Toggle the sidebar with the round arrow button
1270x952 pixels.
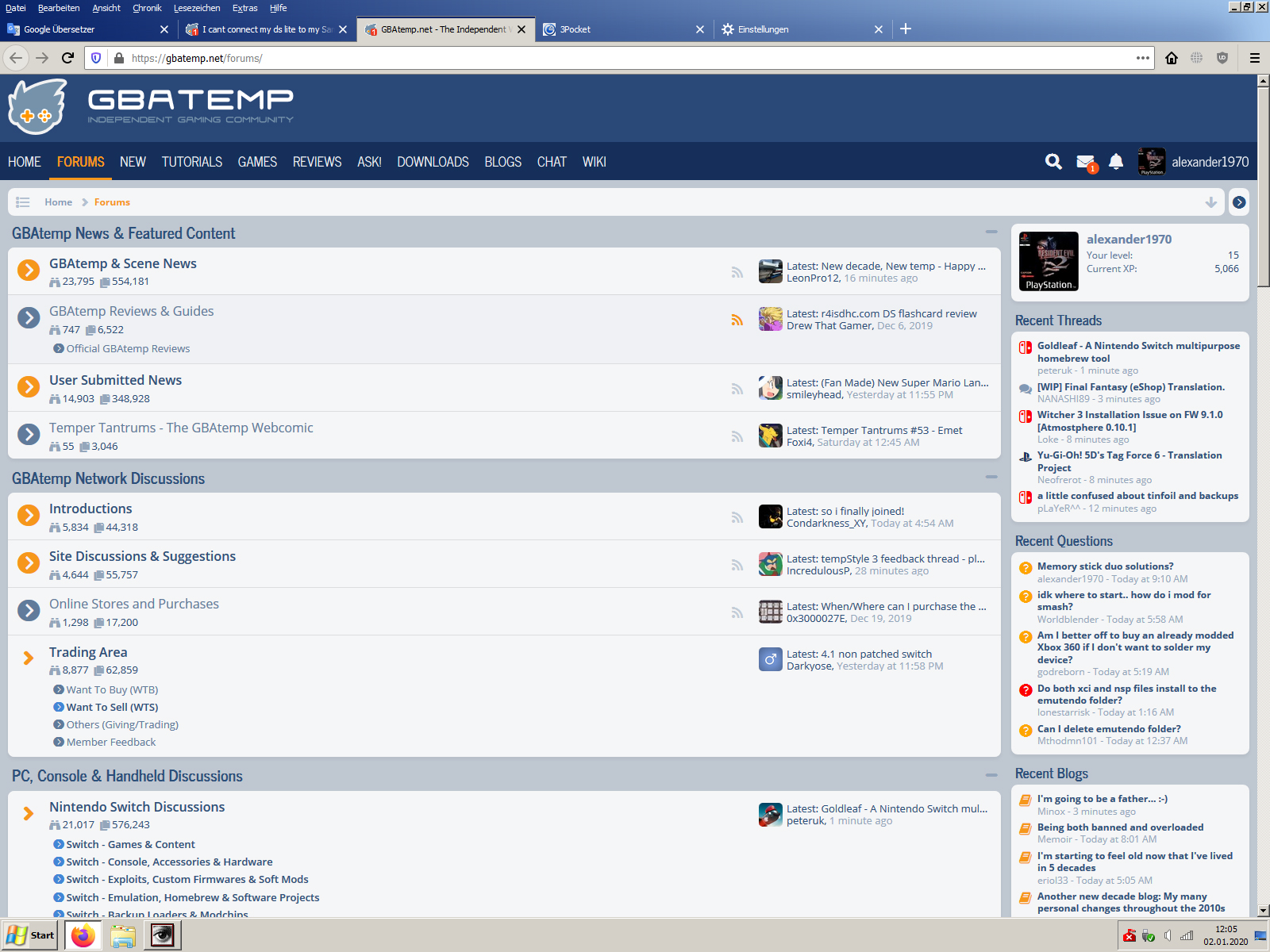coord(1239,202)
